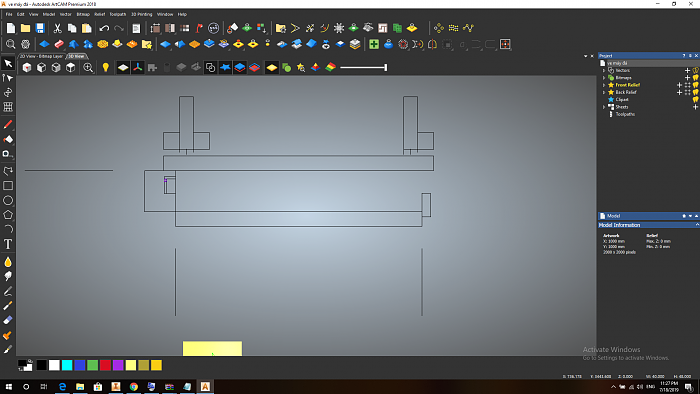Image resolution: width=700 pixels, height=394 pixels.
Task: Toggle Front Relief visibility light bulb
Action: (x=696, y=85)
